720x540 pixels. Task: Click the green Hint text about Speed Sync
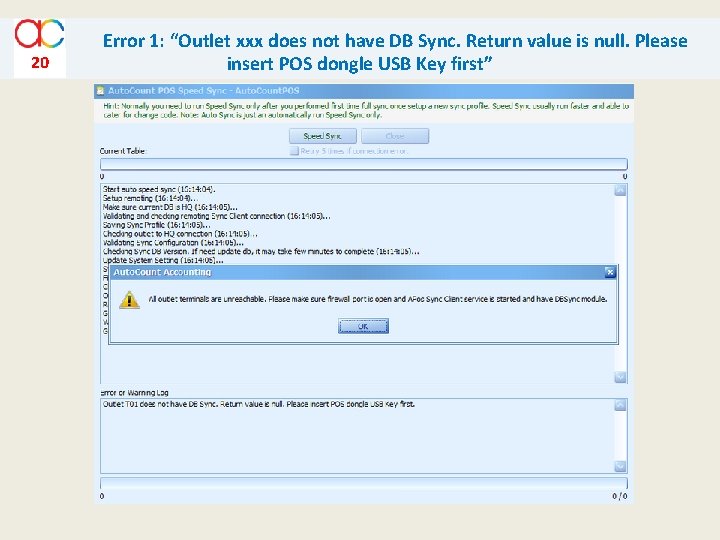pos(366,110)
